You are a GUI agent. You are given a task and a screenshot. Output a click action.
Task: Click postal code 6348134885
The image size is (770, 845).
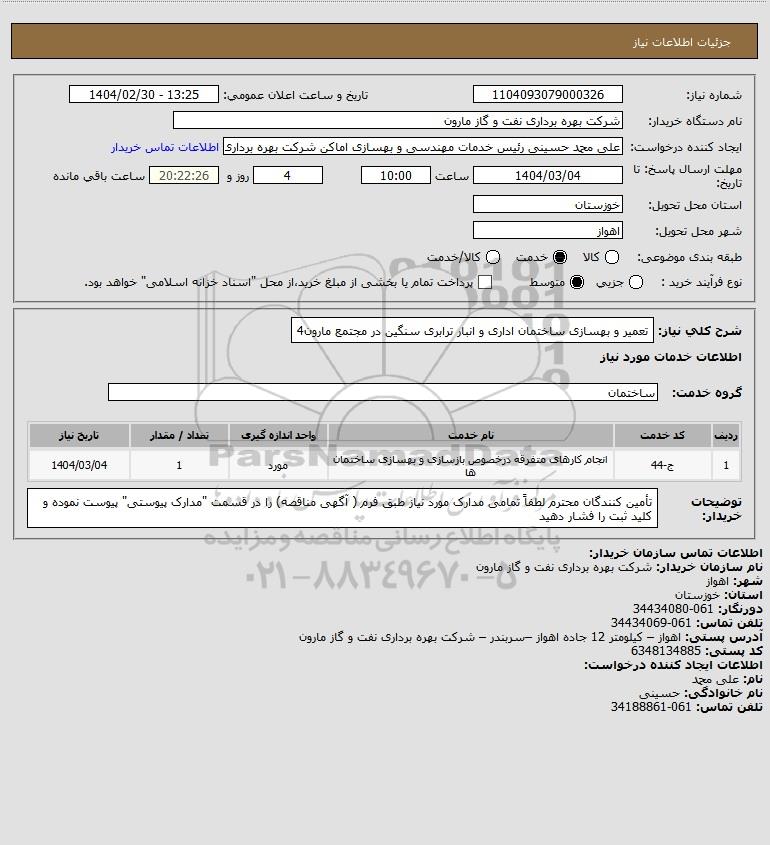point(666,651)
